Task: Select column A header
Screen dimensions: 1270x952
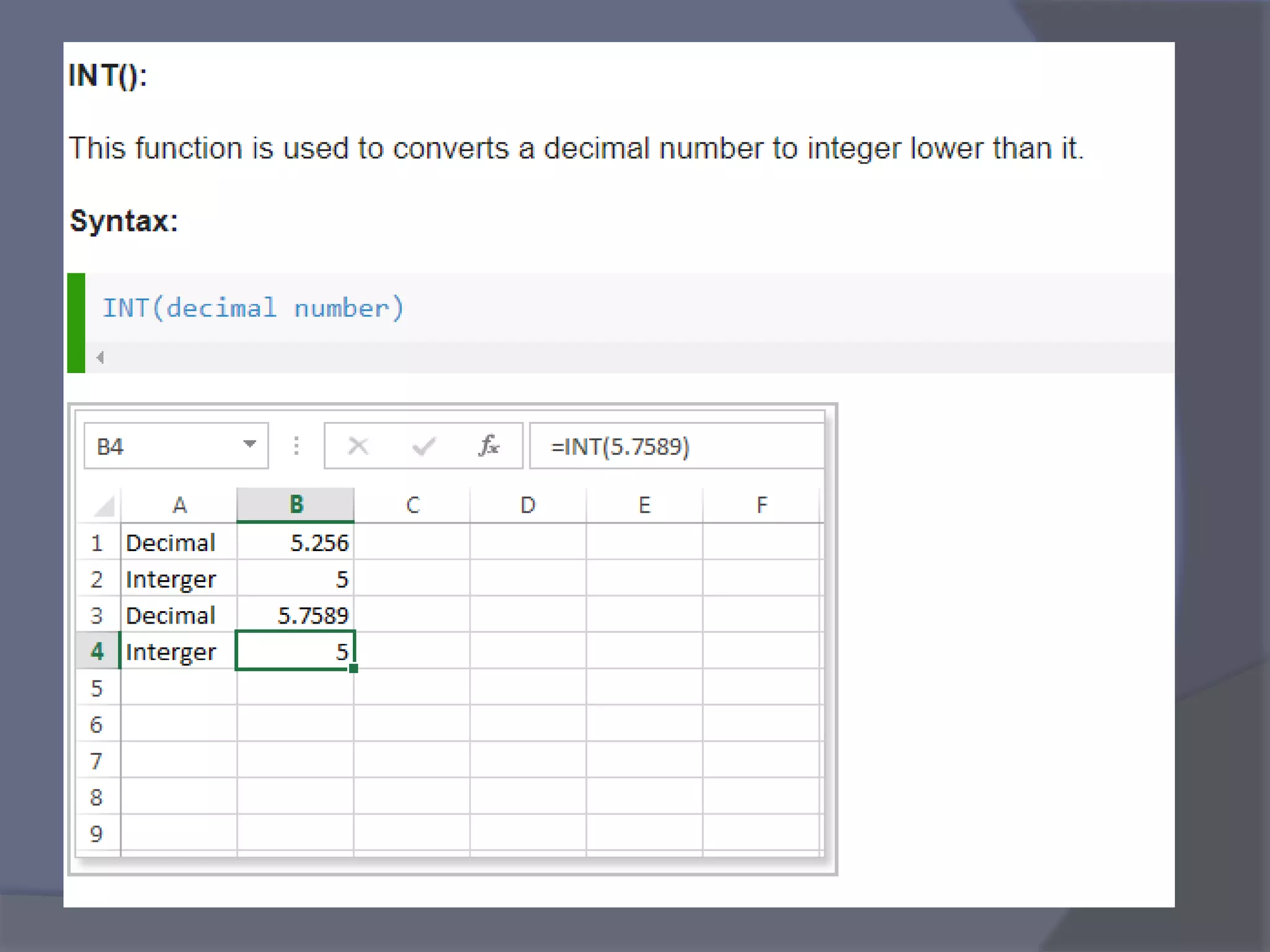Action: click(179, 505)
